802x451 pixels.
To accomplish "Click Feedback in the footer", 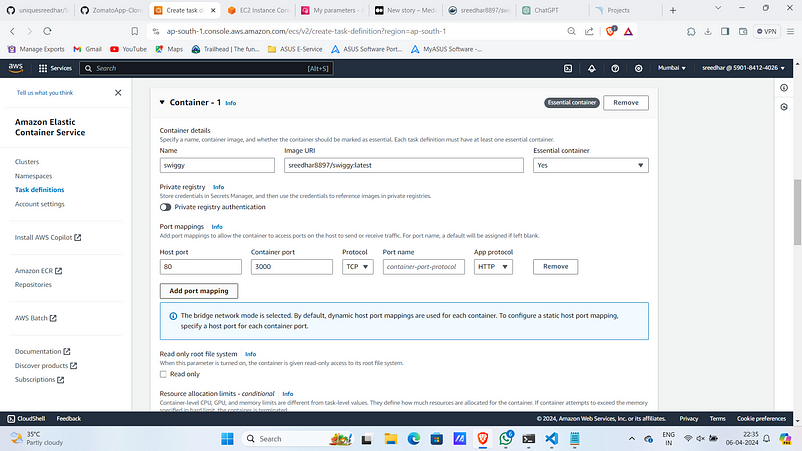I will (x=69, y=419).
